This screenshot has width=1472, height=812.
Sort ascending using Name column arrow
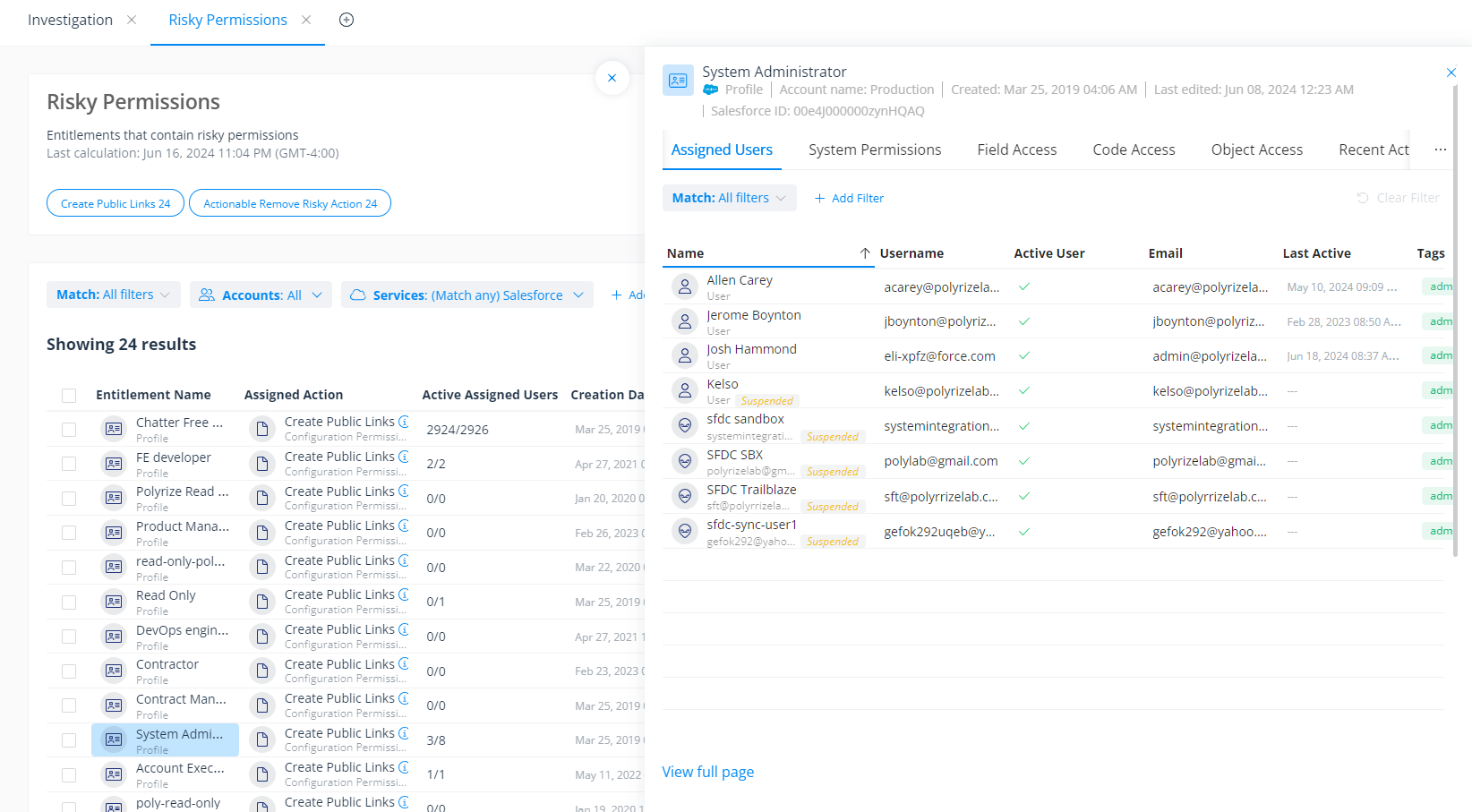(865, 253)
